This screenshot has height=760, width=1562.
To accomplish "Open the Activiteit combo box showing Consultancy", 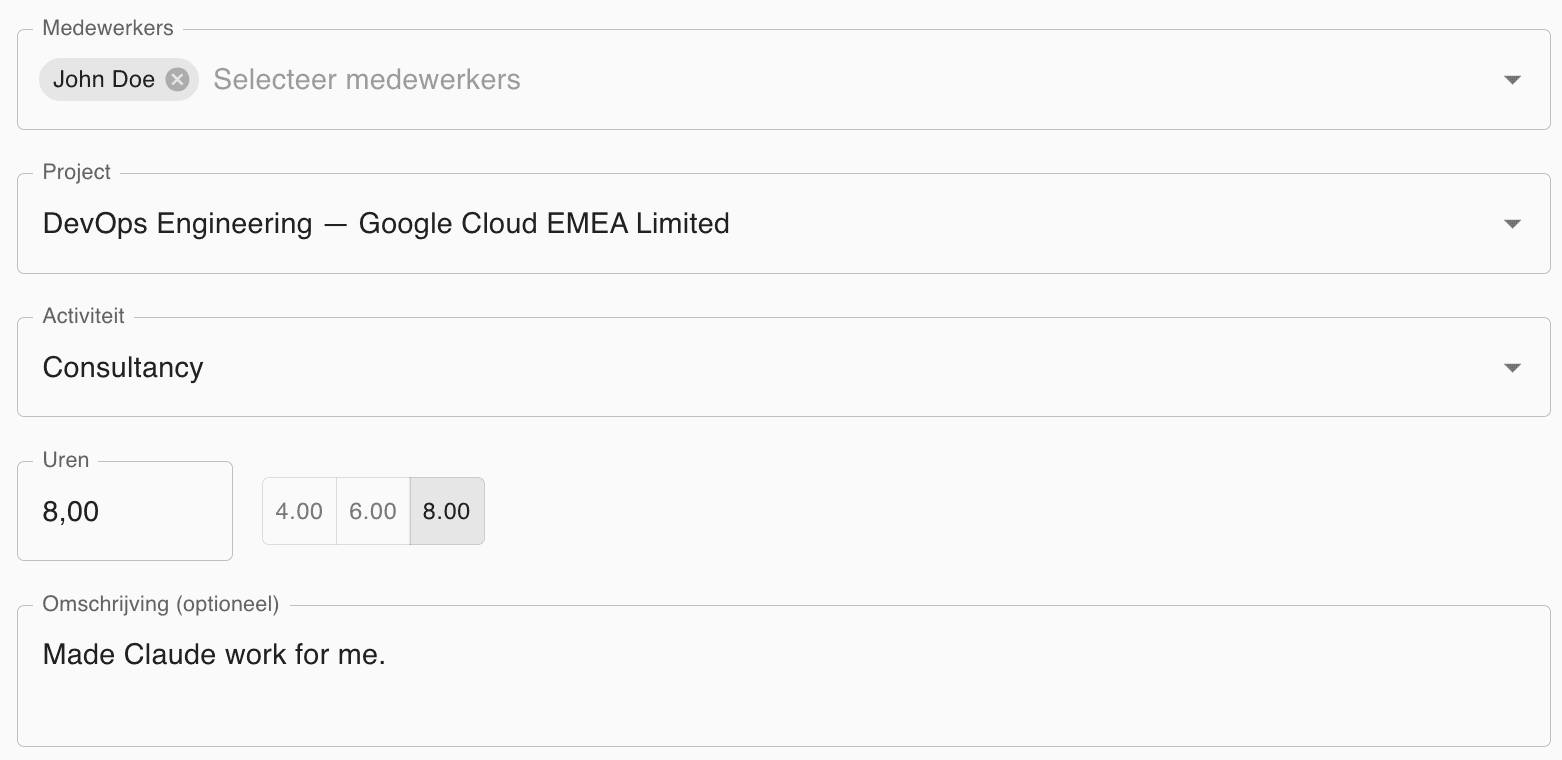I will tap(700, 367).
